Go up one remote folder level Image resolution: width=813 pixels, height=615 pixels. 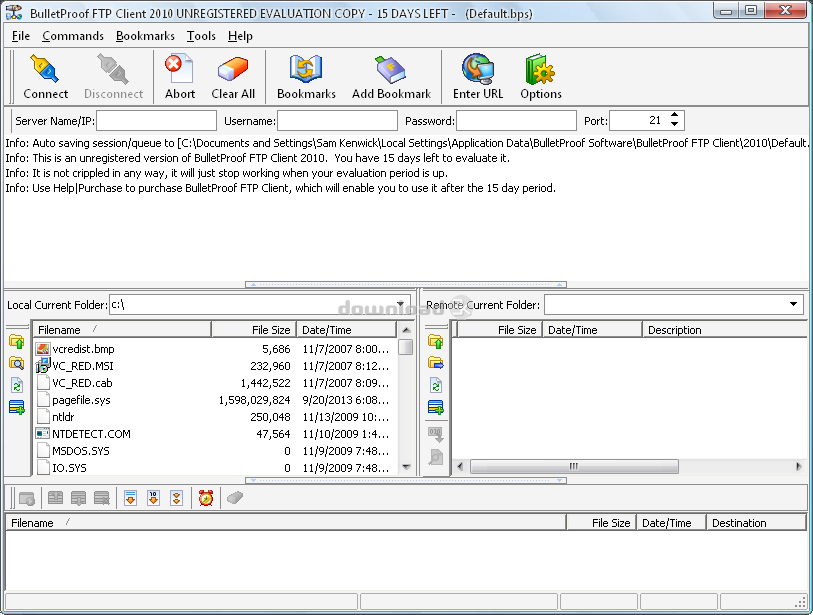pos(436,342)
